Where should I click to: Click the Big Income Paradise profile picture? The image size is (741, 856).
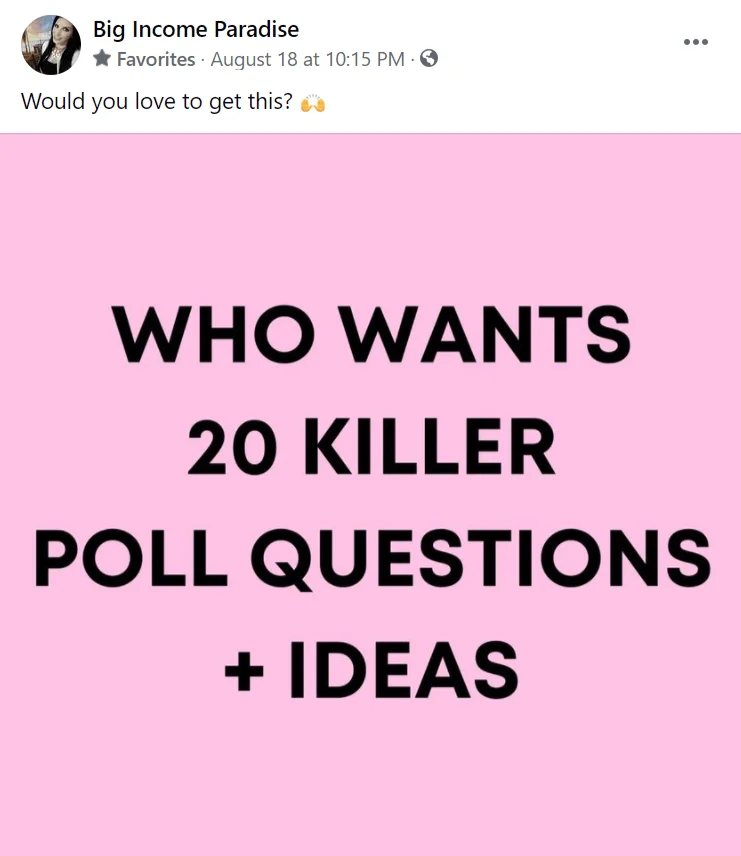(51, 45)
